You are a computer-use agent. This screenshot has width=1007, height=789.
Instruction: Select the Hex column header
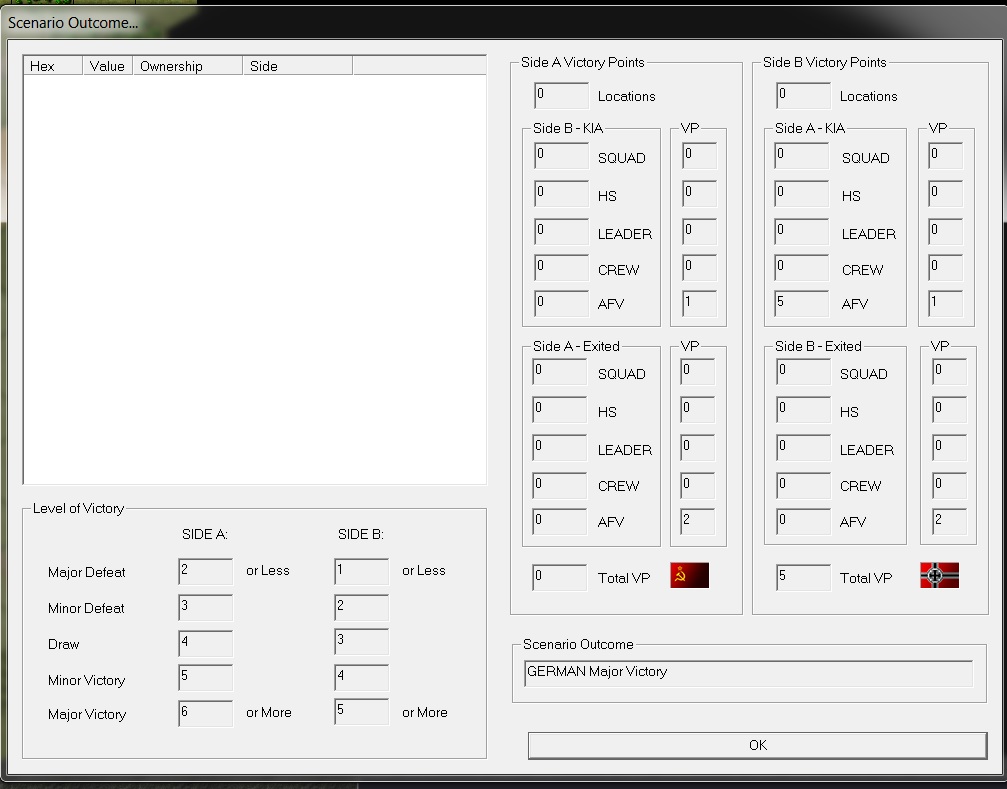tap(53, 65)
